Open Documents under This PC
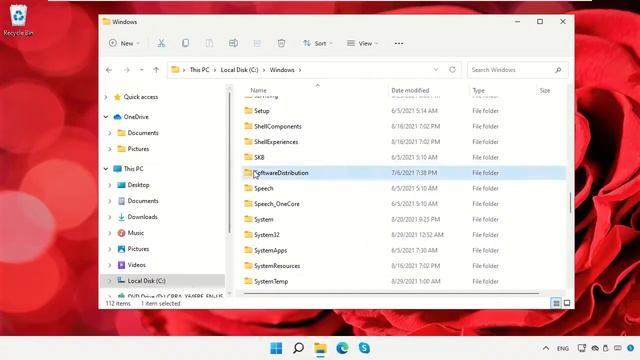 point(142,201)
